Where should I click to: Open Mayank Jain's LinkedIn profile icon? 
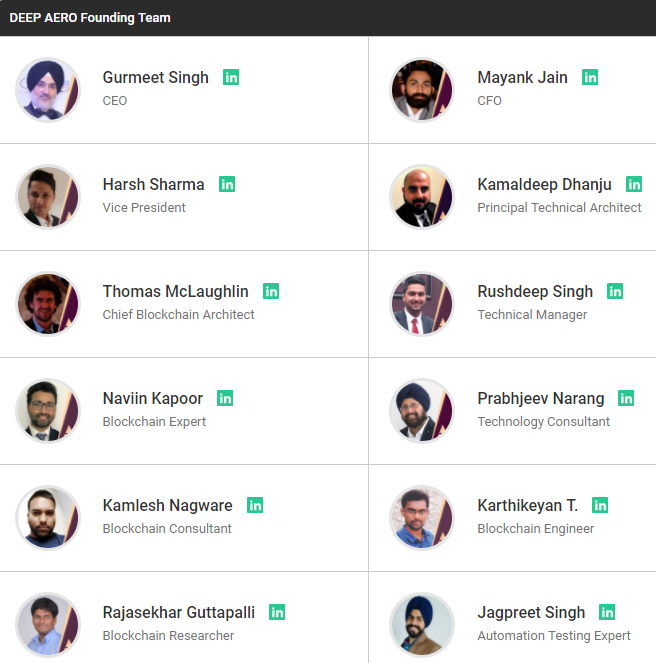[x=590, y=77]
